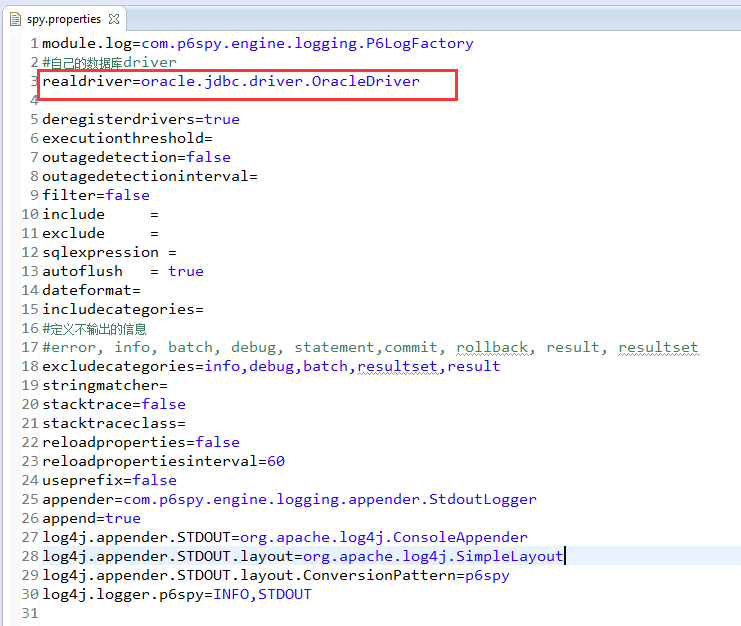Click the reloadpropertiesinterval=60 line
This screenshot has width=741, height=626.
click(x=164, y=461)
